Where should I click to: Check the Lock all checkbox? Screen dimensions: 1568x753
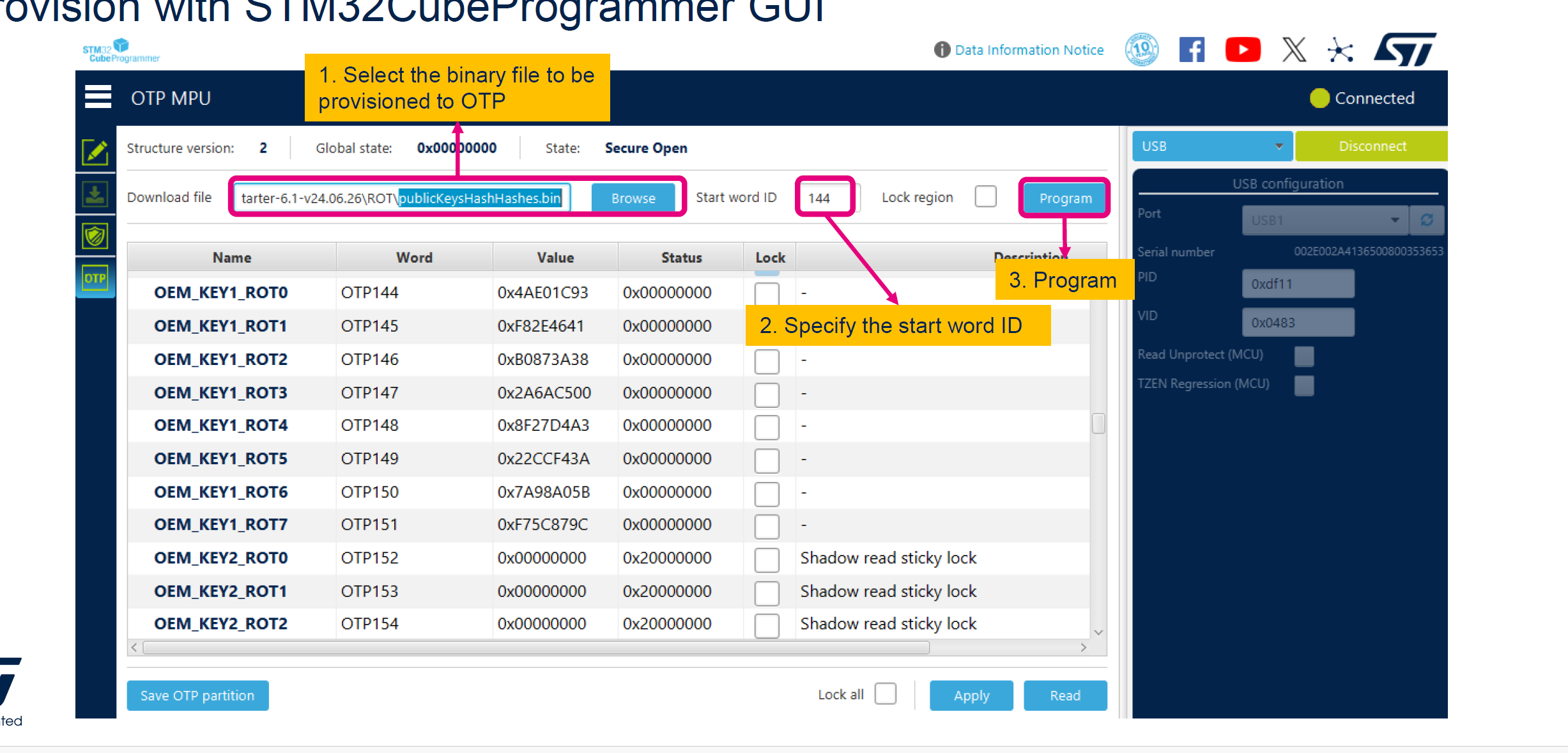(x=885, y=694)
